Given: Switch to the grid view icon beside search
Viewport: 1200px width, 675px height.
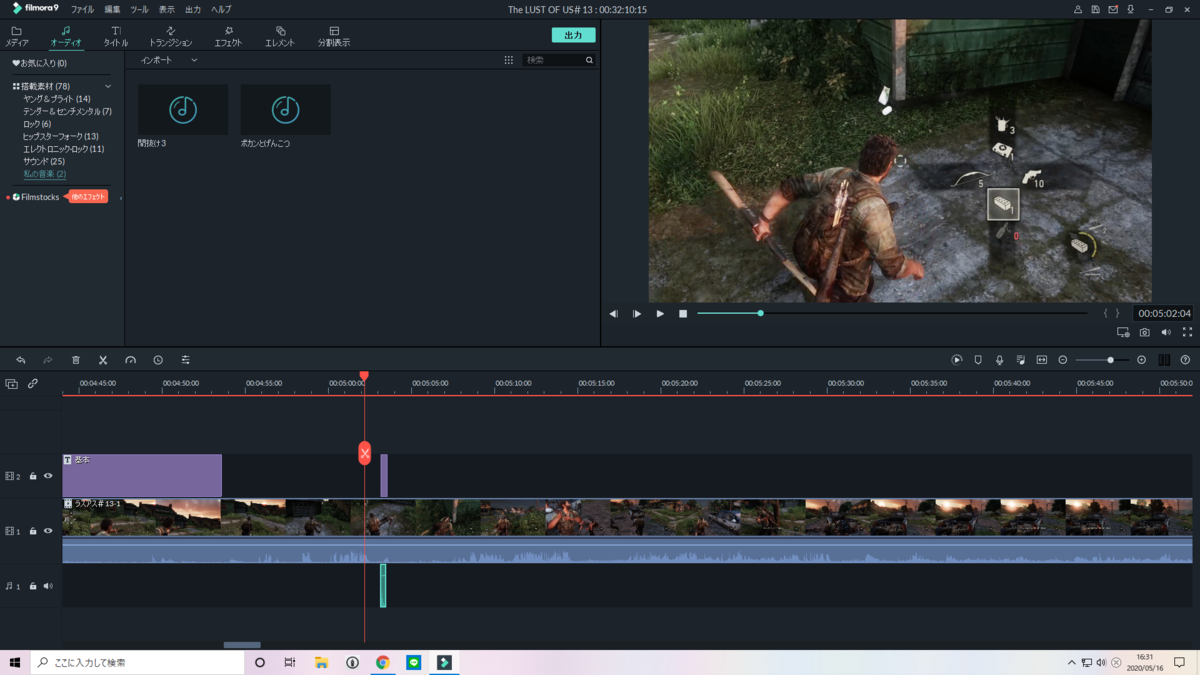Looking at the screenshot, I should 508,60.
